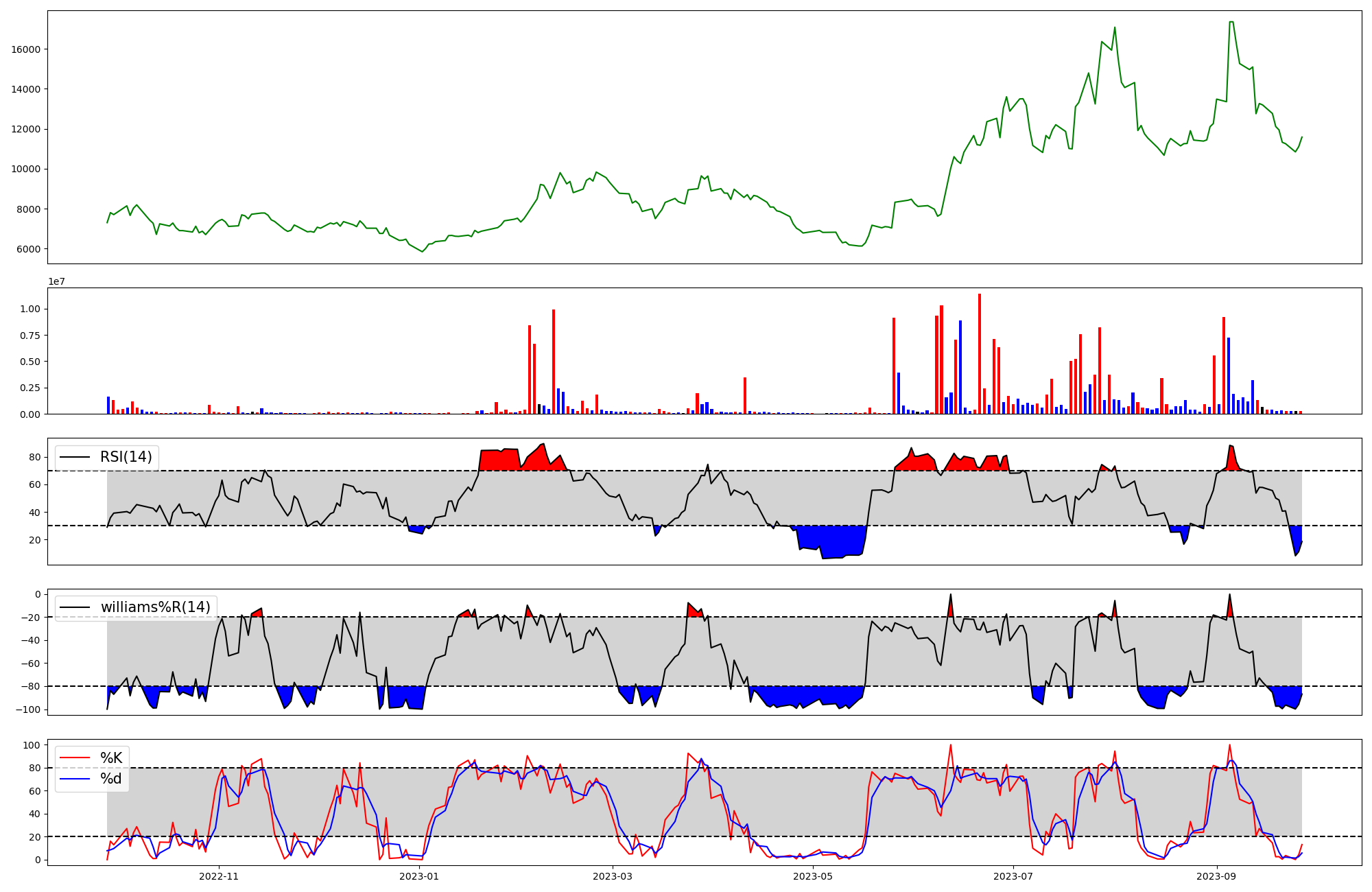Click the 2023-03 date axis label
The width and height of the screenshot is (1372, 892).
(x=612, y=876)
